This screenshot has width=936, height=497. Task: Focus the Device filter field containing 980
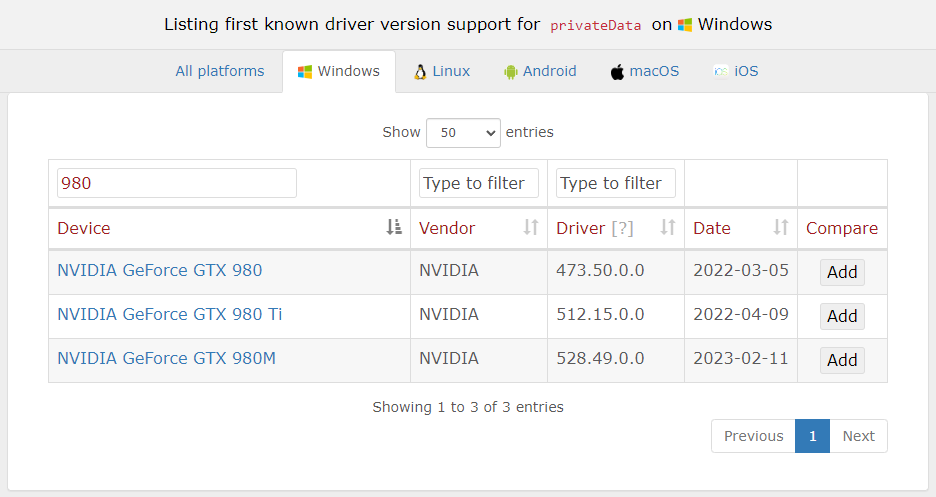pos(177,183)
